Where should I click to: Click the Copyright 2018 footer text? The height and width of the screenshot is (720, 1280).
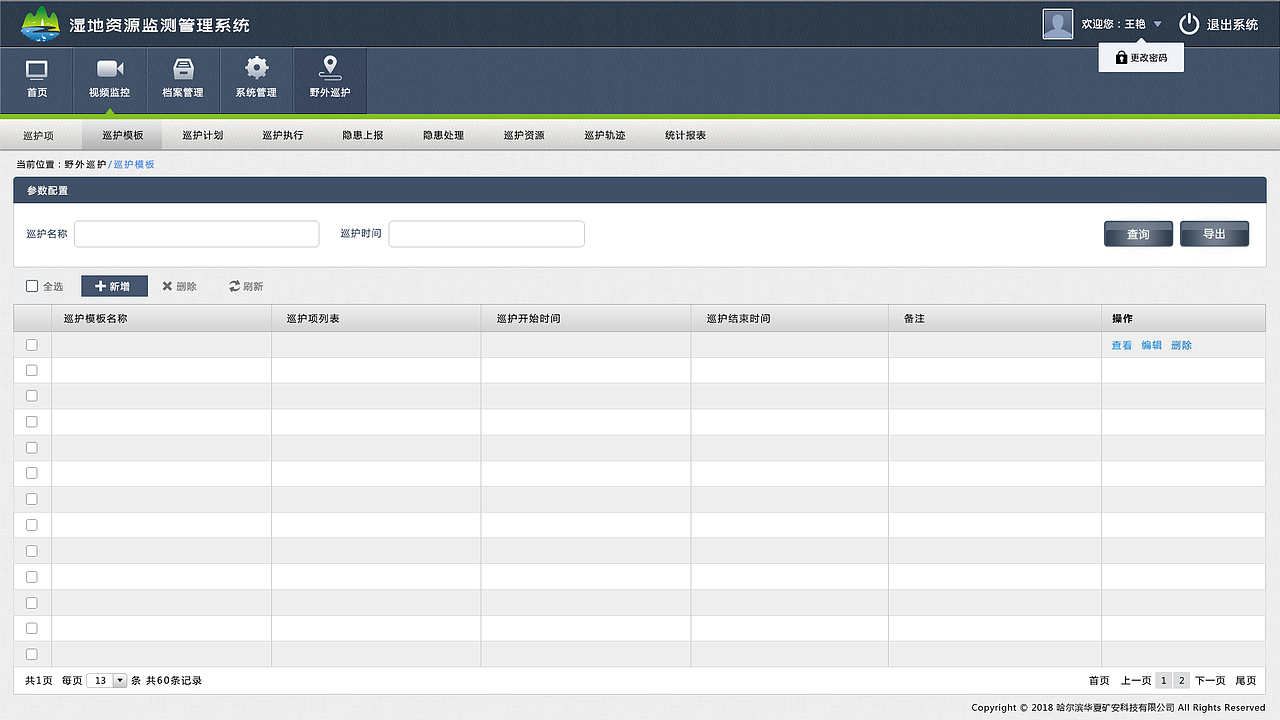[x=1118, y=708]
